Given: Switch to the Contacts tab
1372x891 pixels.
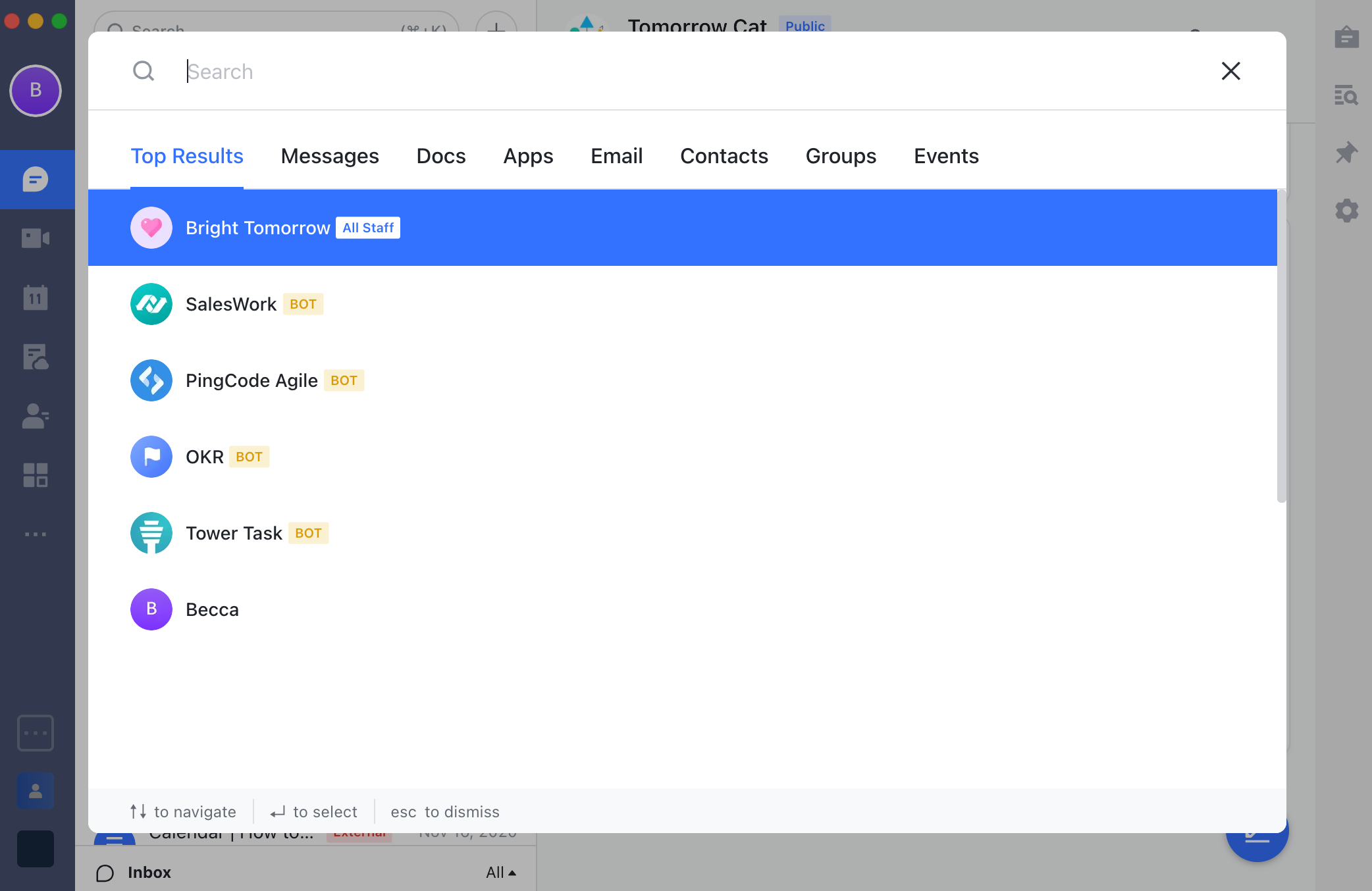Looking at the screenshot, I should (x=724, y=156).
